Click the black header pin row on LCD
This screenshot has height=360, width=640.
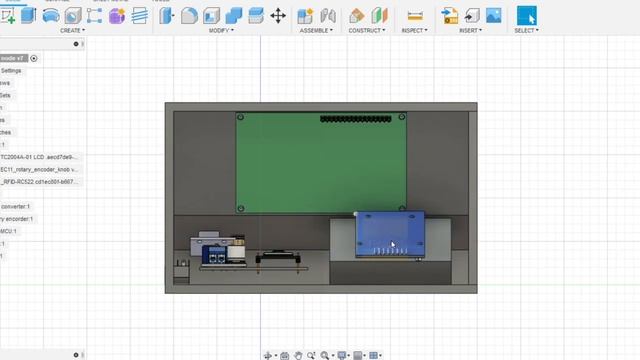point(356,119)
